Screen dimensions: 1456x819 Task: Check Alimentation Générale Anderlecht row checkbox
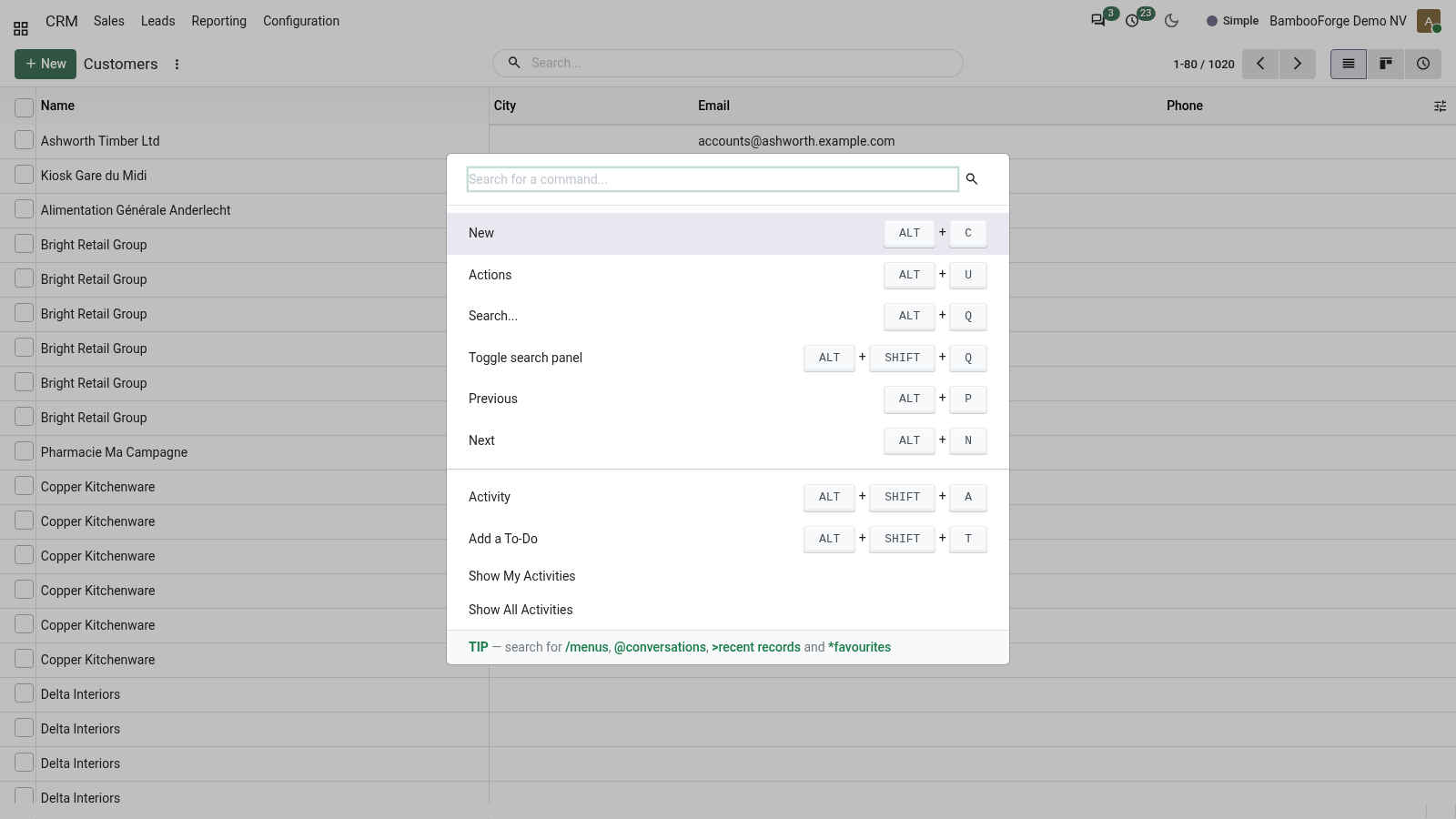pyautogui.click(x=25, y=209)
